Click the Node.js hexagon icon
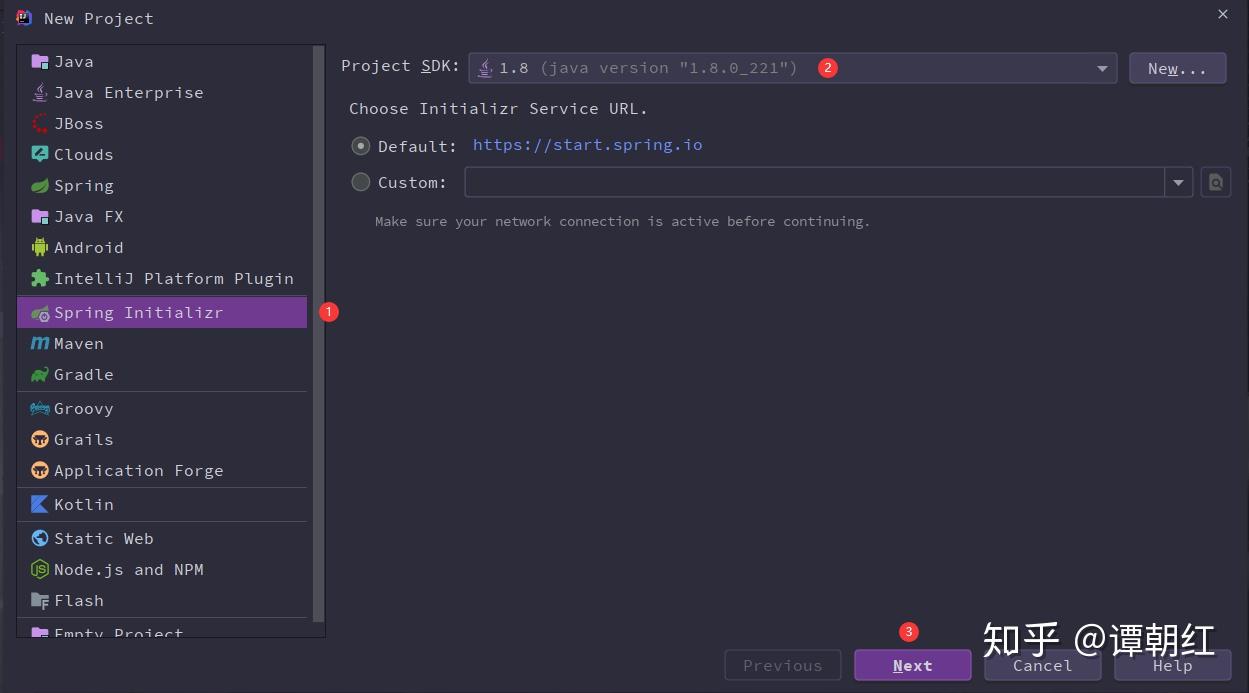 (40, 569)
